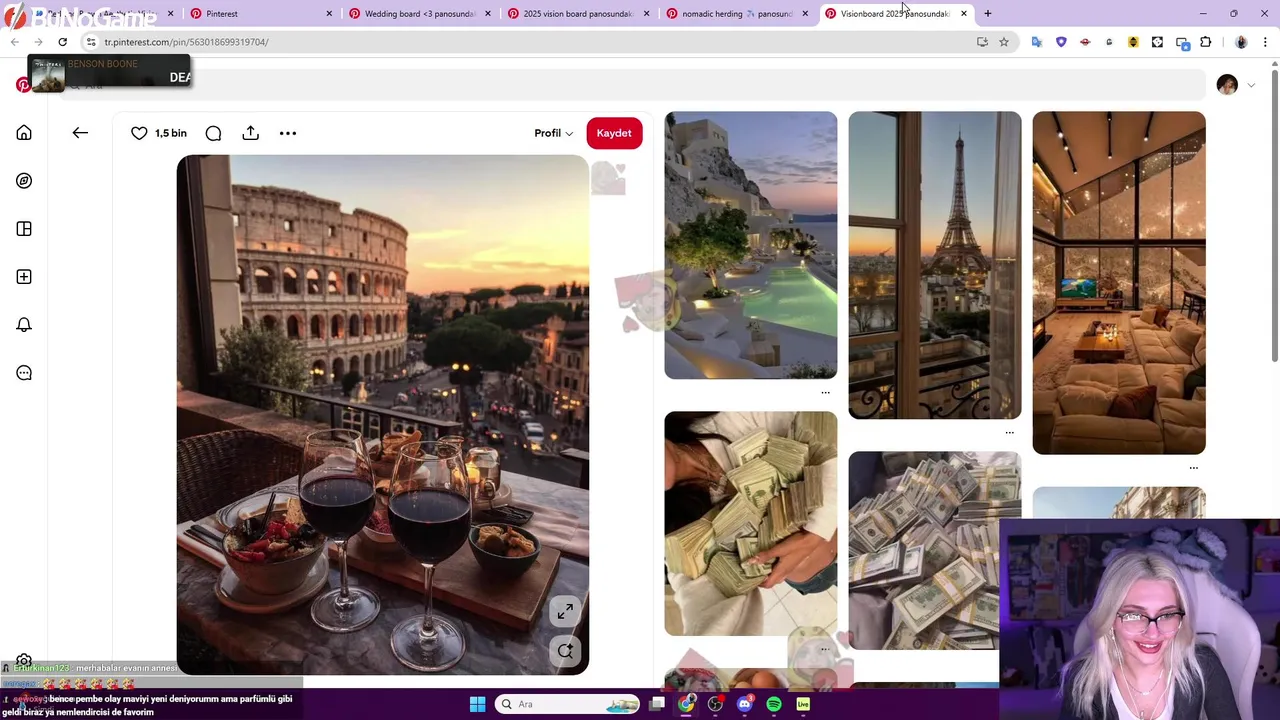The image size is (1280, 720).
Task: Open the Pinterest user profile avatar
Action: [x=1227, y=85]
